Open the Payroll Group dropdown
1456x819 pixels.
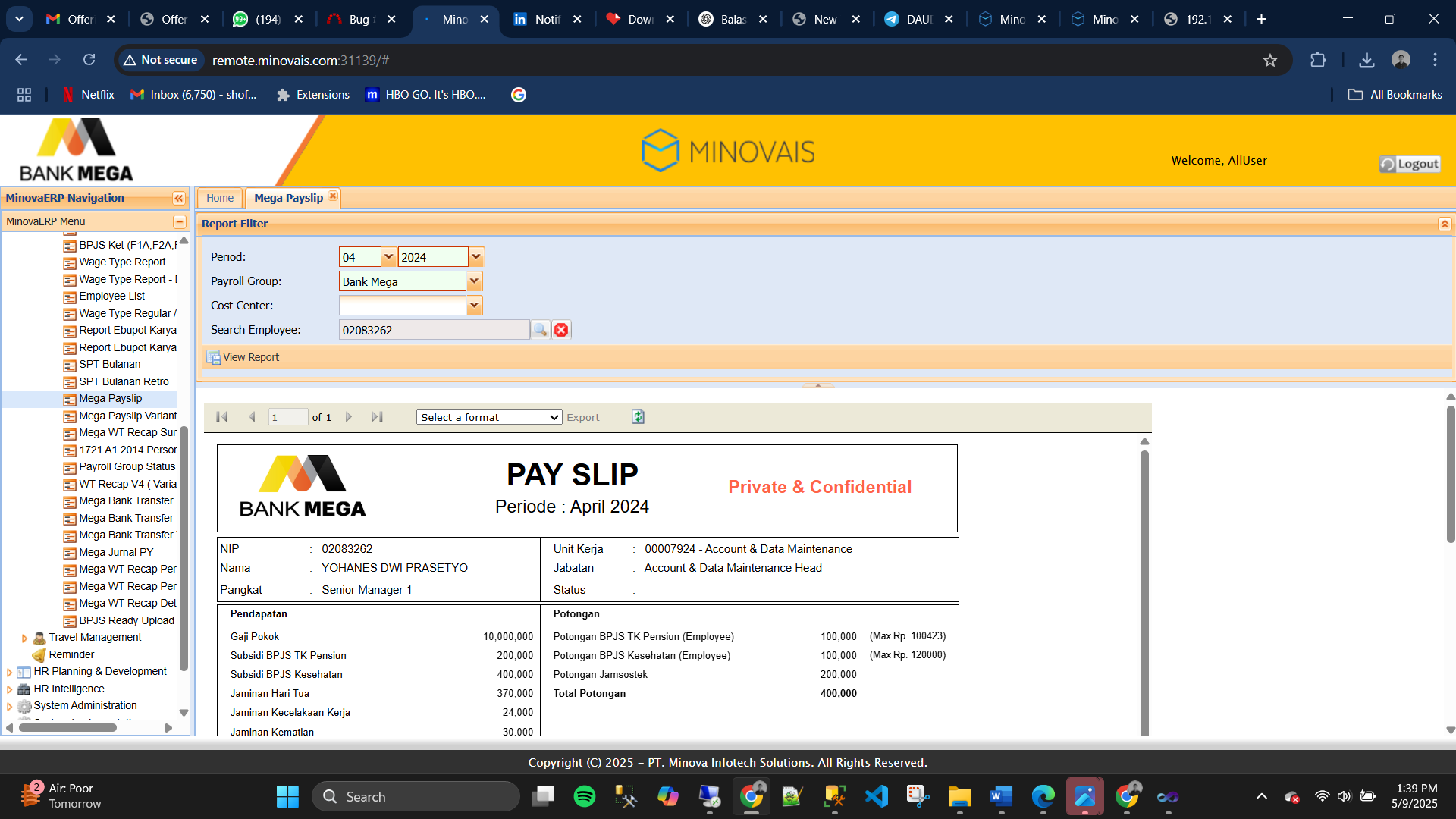point(474,281)
